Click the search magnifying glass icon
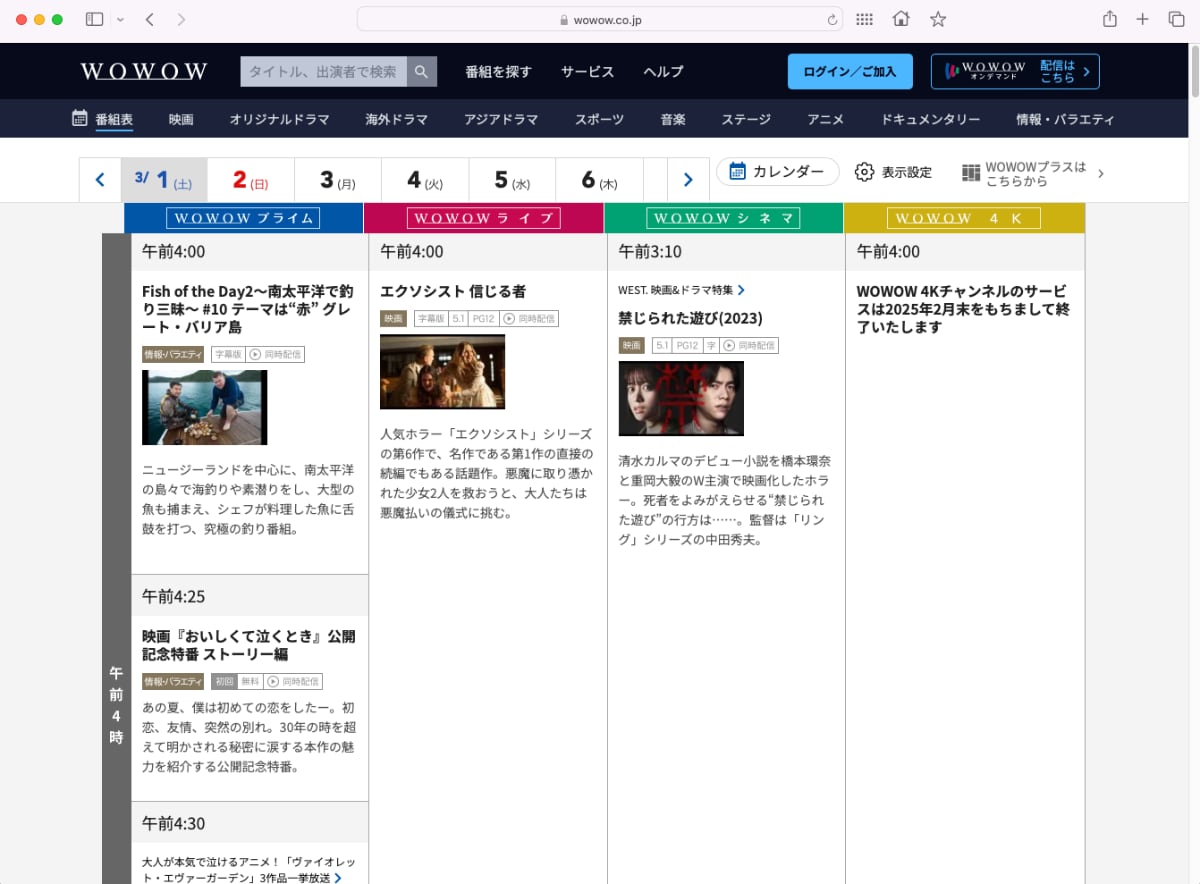Image resolution: width=1200 pixels, height=884 pixels. pos(421,71)
